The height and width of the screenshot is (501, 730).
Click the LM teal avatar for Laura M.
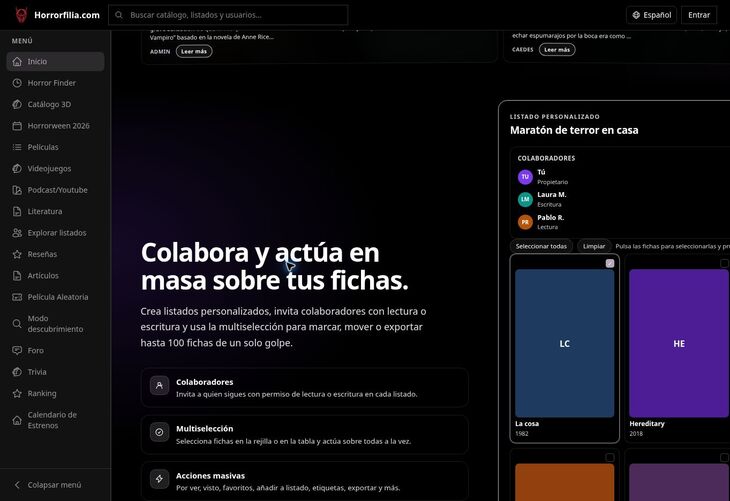point(525,199)
